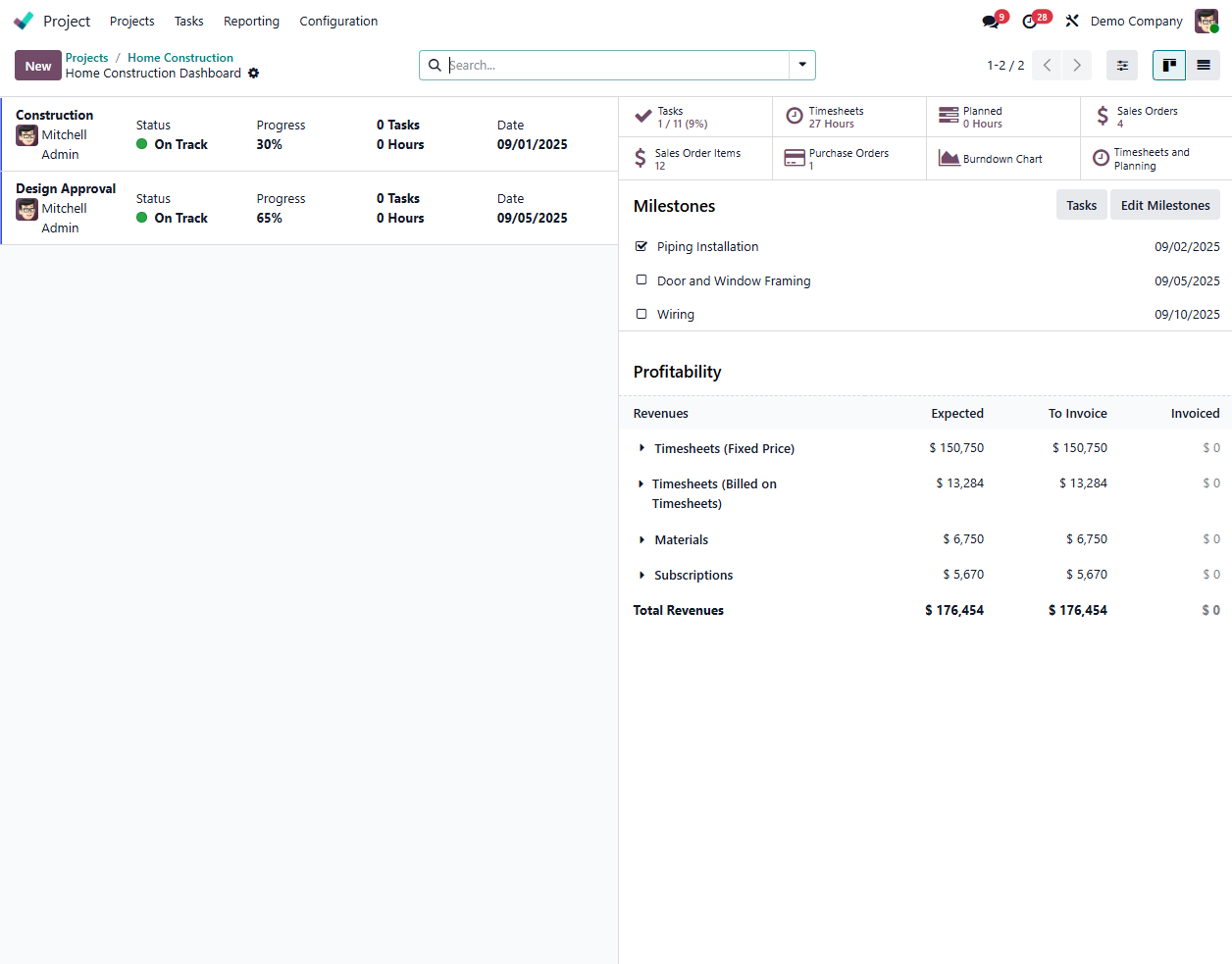Open the search options dropdown
The height and width of the screenshot is (964, 1232).
click(802, 65)
